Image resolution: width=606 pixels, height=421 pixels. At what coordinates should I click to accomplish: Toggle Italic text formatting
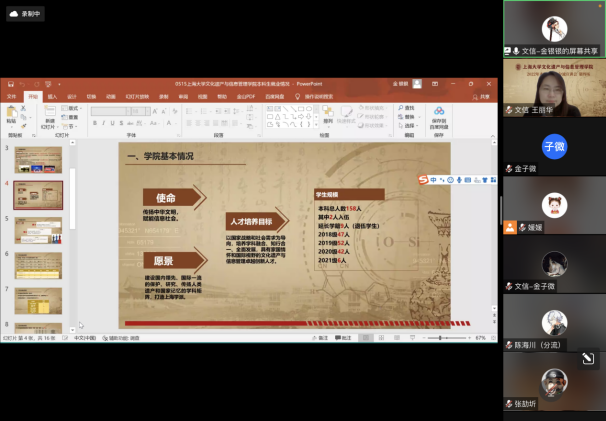coord(103,123)
